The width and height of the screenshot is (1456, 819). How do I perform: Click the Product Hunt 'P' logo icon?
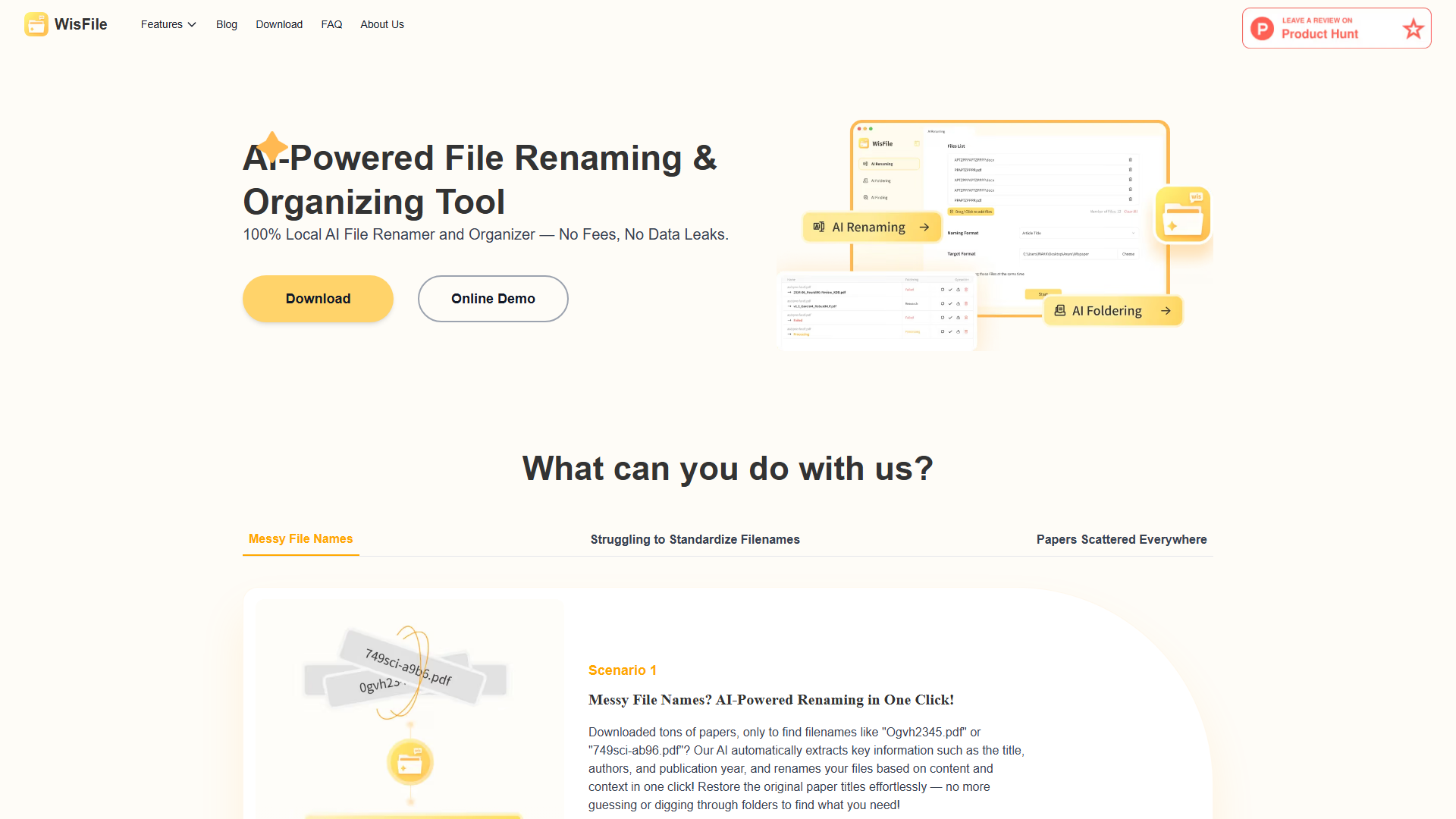pos(1262,29)
